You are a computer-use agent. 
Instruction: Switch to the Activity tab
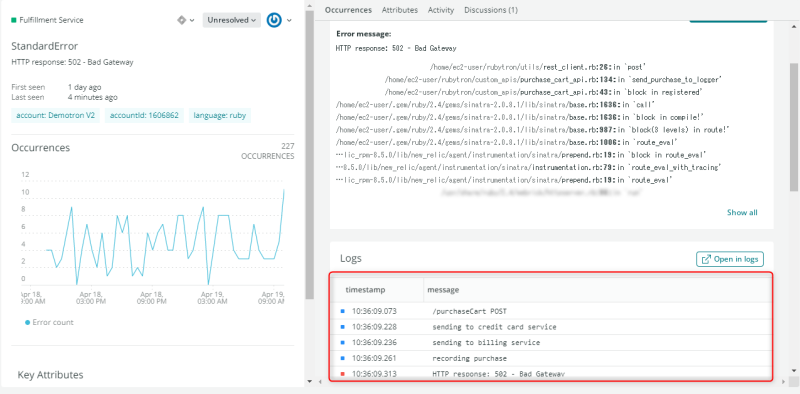441,10
